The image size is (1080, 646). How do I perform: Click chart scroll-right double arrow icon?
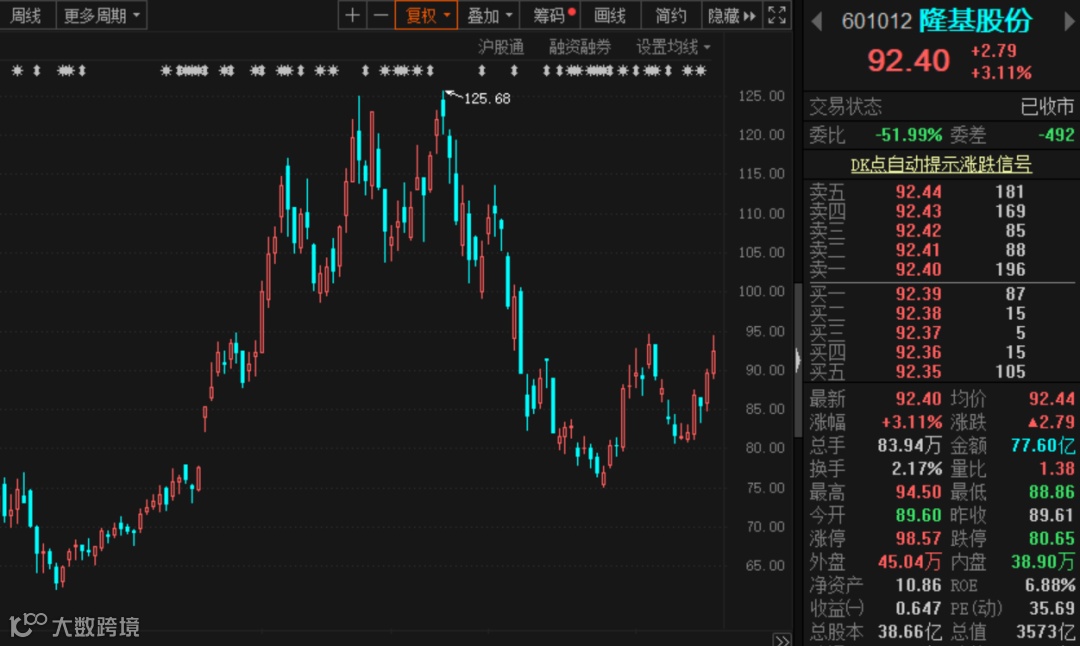tap(782, 640)
